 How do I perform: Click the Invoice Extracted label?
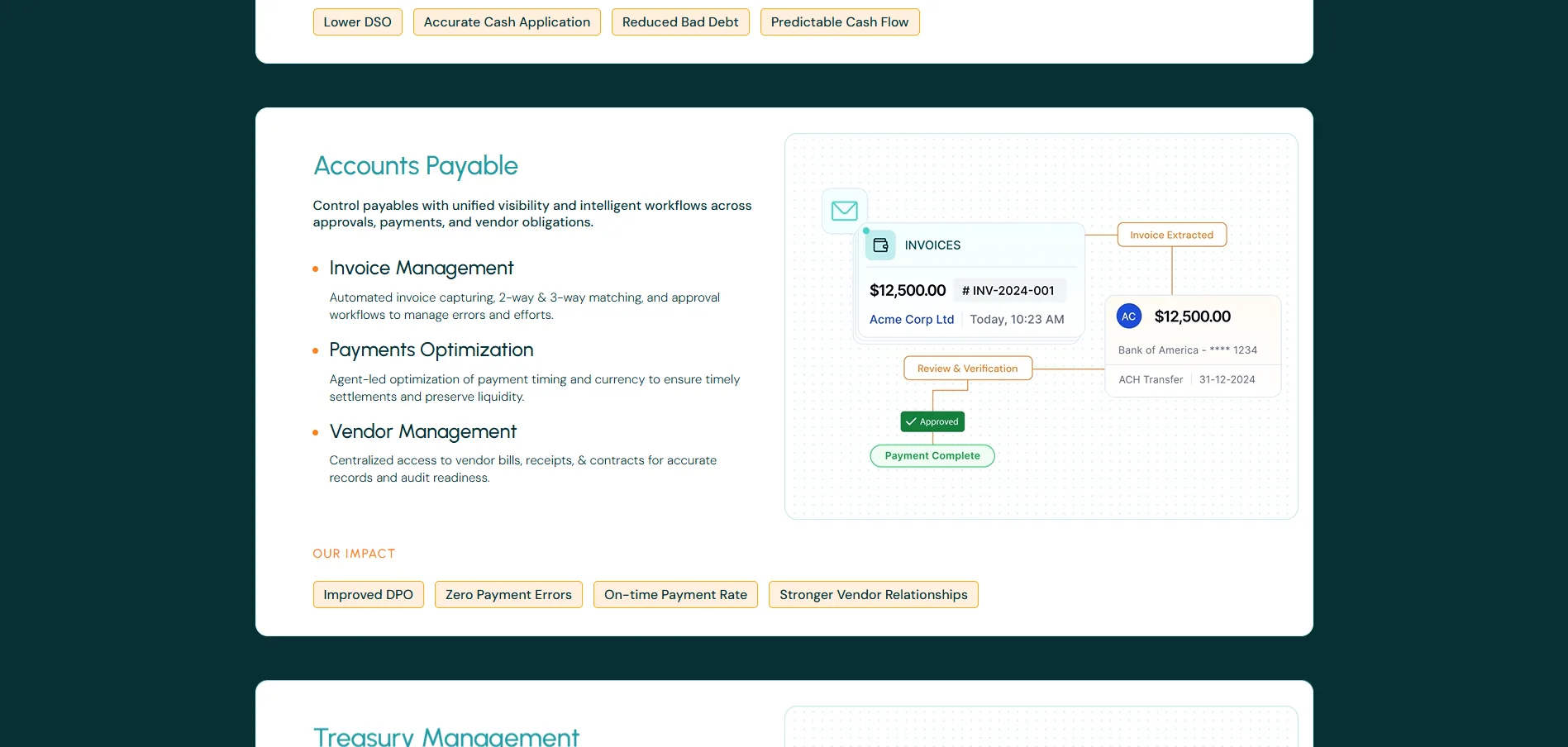tap(1172, 235)
